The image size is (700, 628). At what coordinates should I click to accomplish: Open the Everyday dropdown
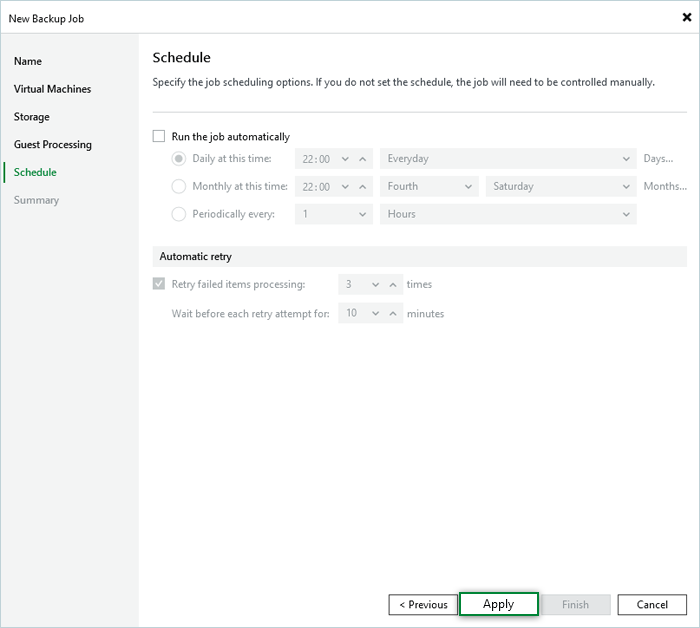point(508,158)
